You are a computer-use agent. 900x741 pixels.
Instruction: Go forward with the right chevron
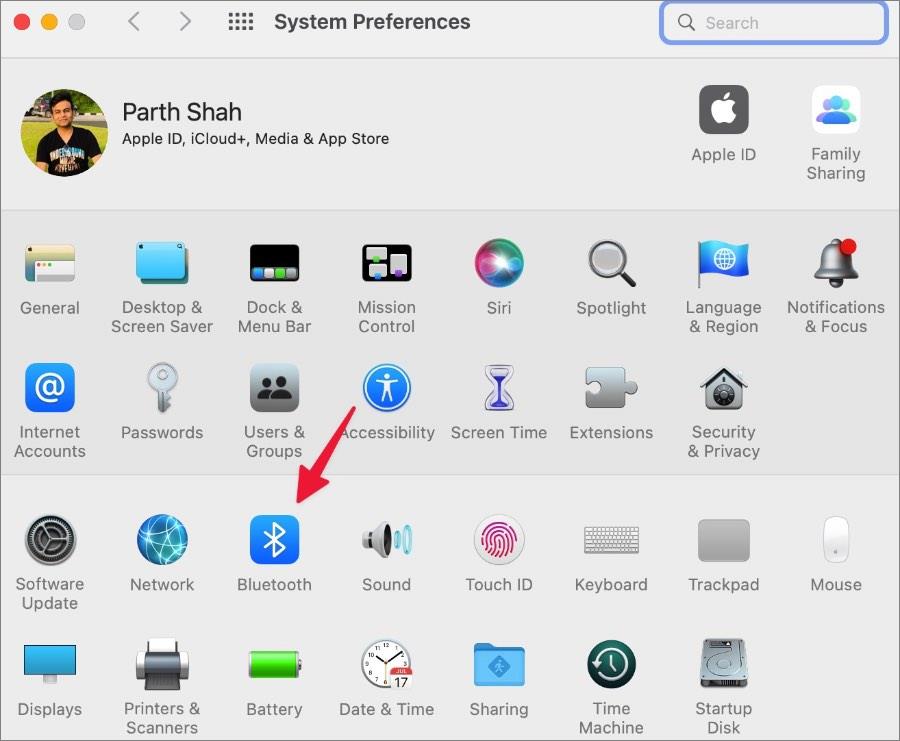pos(184,22)
